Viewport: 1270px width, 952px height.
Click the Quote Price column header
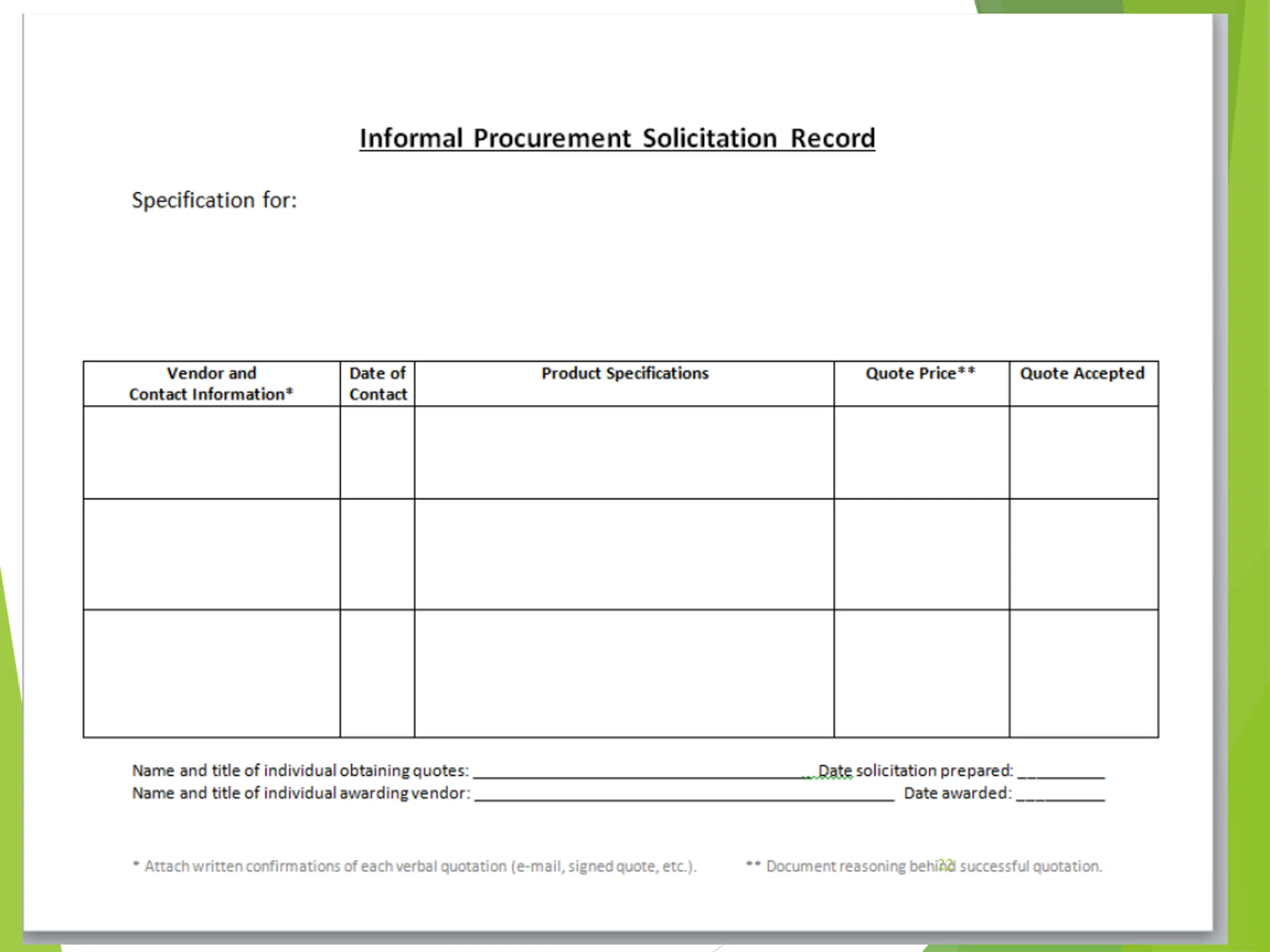(x=920, y=373)
